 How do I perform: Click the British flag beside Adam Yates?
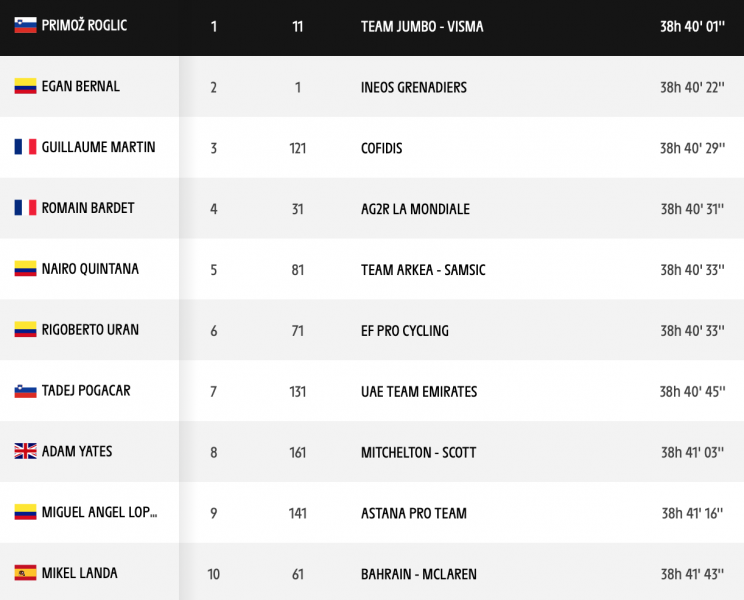(25, 451)
